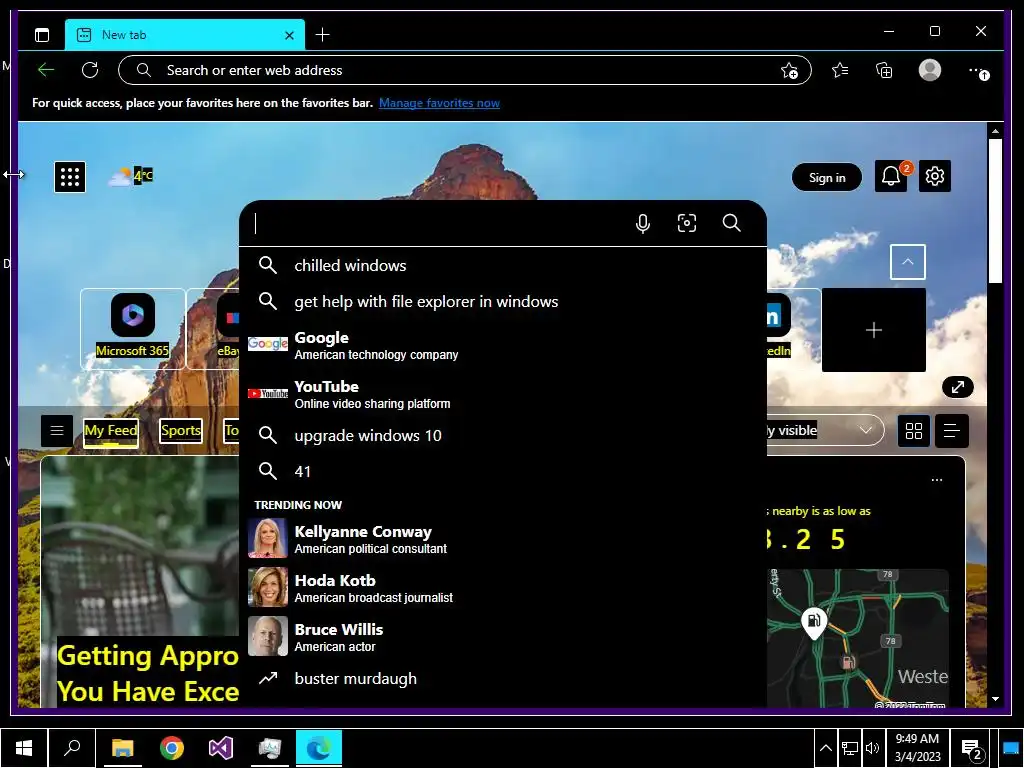The height and width of the screenshot is (768, 1024).
Task: Add this page to favorites star
Action: (x=790, y=71)
